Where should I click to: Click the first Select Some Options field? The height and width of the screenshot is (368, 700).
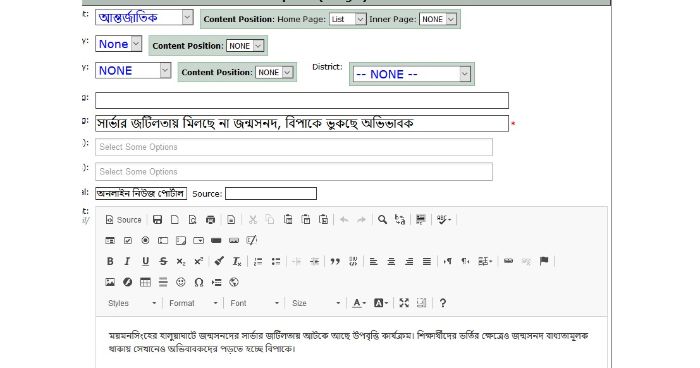tap(294, 147)
